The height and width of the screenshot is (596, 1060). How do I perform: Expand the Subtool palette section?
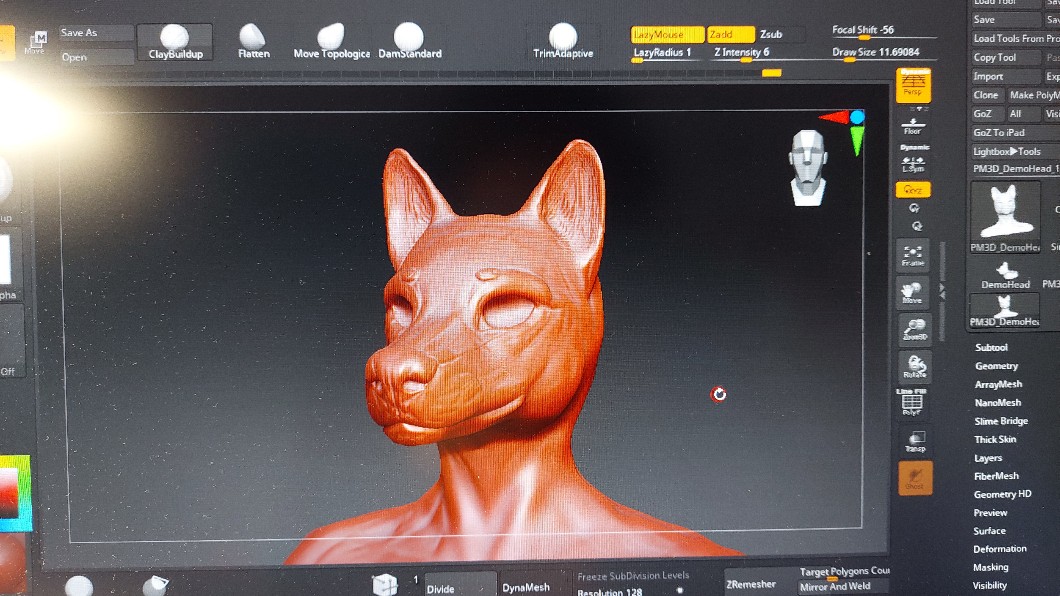pyautogui.click(x=991, y=348)
